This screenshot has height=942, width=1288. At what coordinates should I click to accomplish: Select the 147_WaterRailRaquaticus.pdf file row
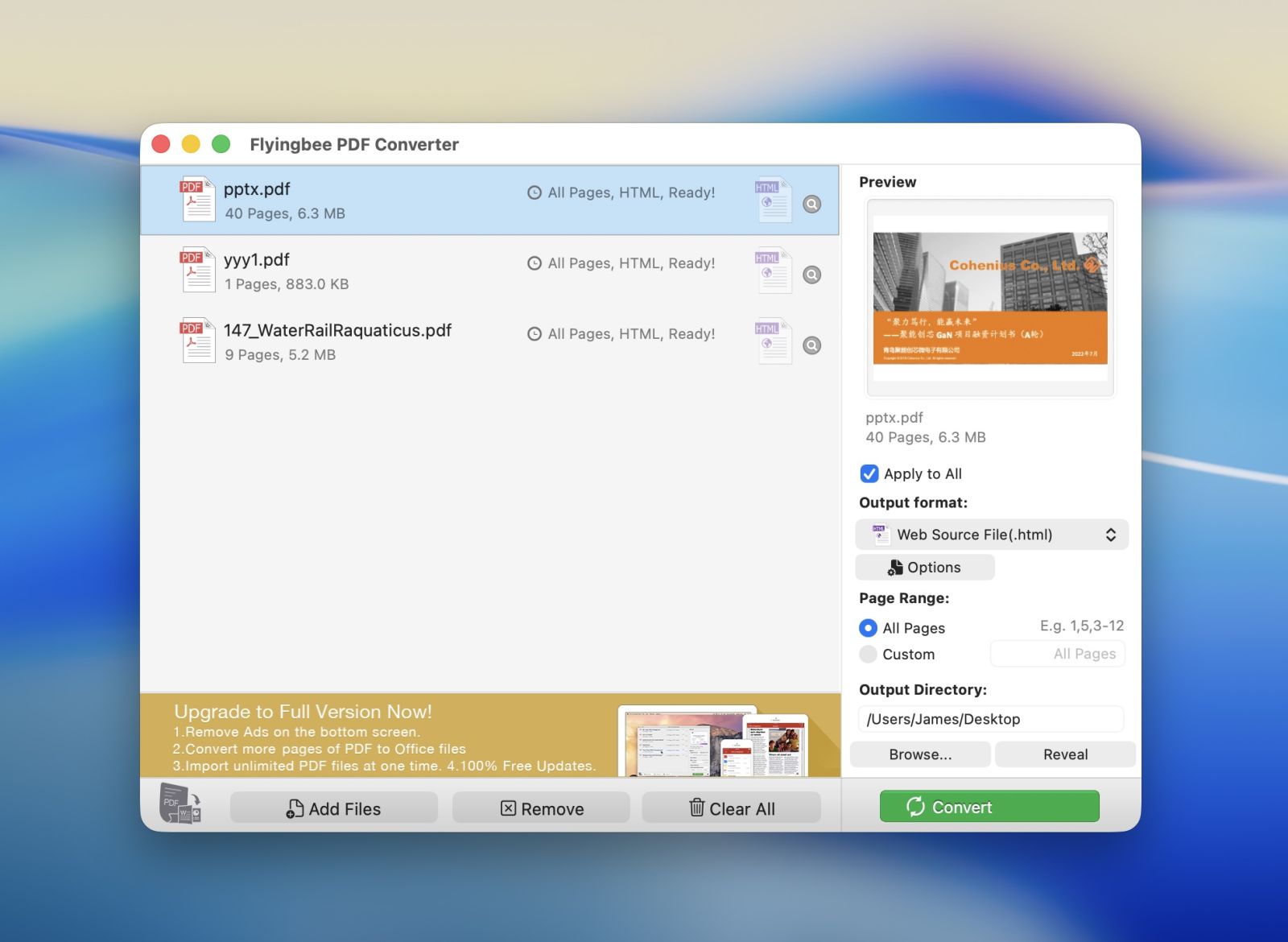point(483,342)
